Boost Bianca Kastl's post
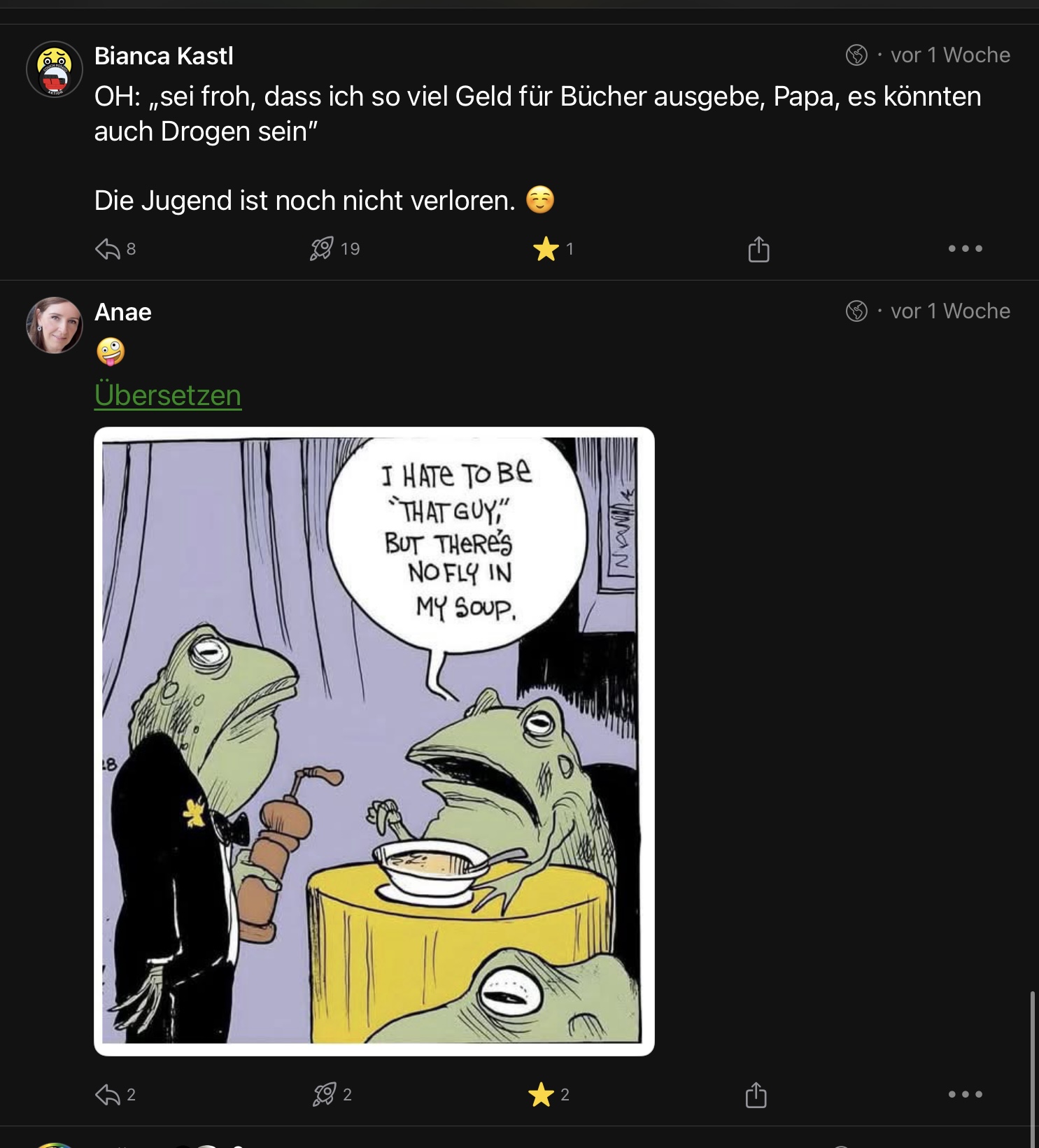 pyautogui.click(x=322, y=249)
